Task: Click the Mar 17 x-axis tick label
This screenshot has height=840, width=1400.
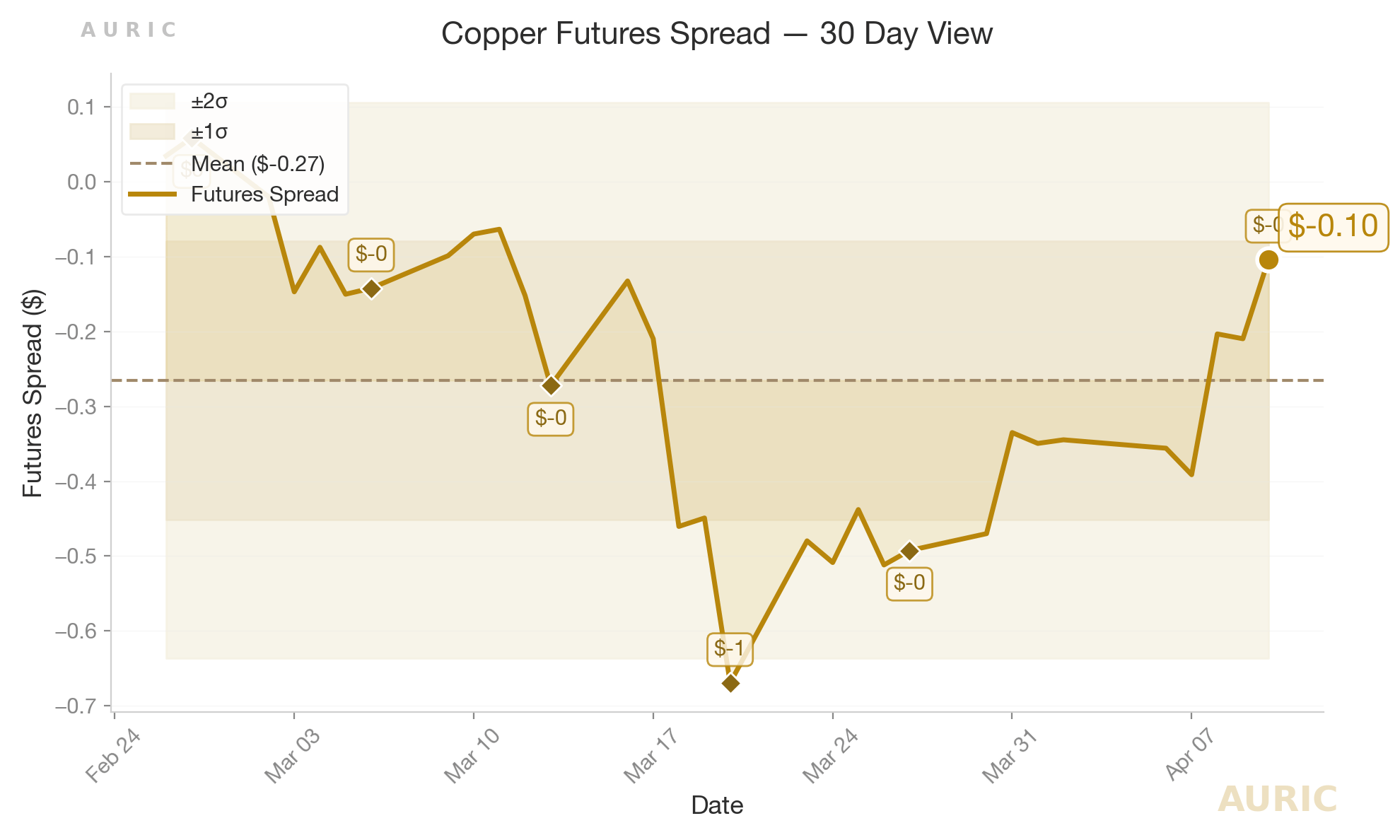Action: [651, 756]
